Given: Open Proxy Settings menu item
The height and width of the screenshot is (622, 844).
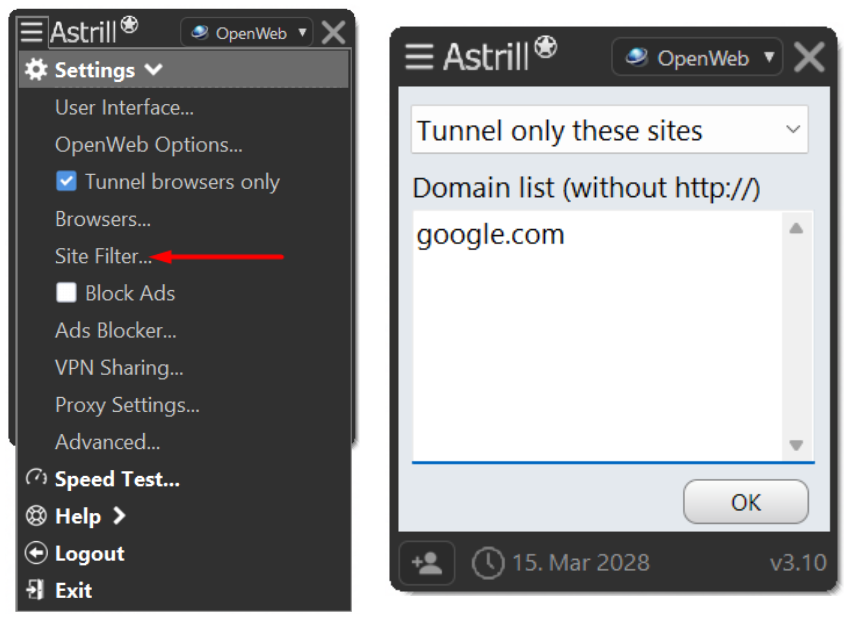Looking at the screenshot, I should pos(127,405).
